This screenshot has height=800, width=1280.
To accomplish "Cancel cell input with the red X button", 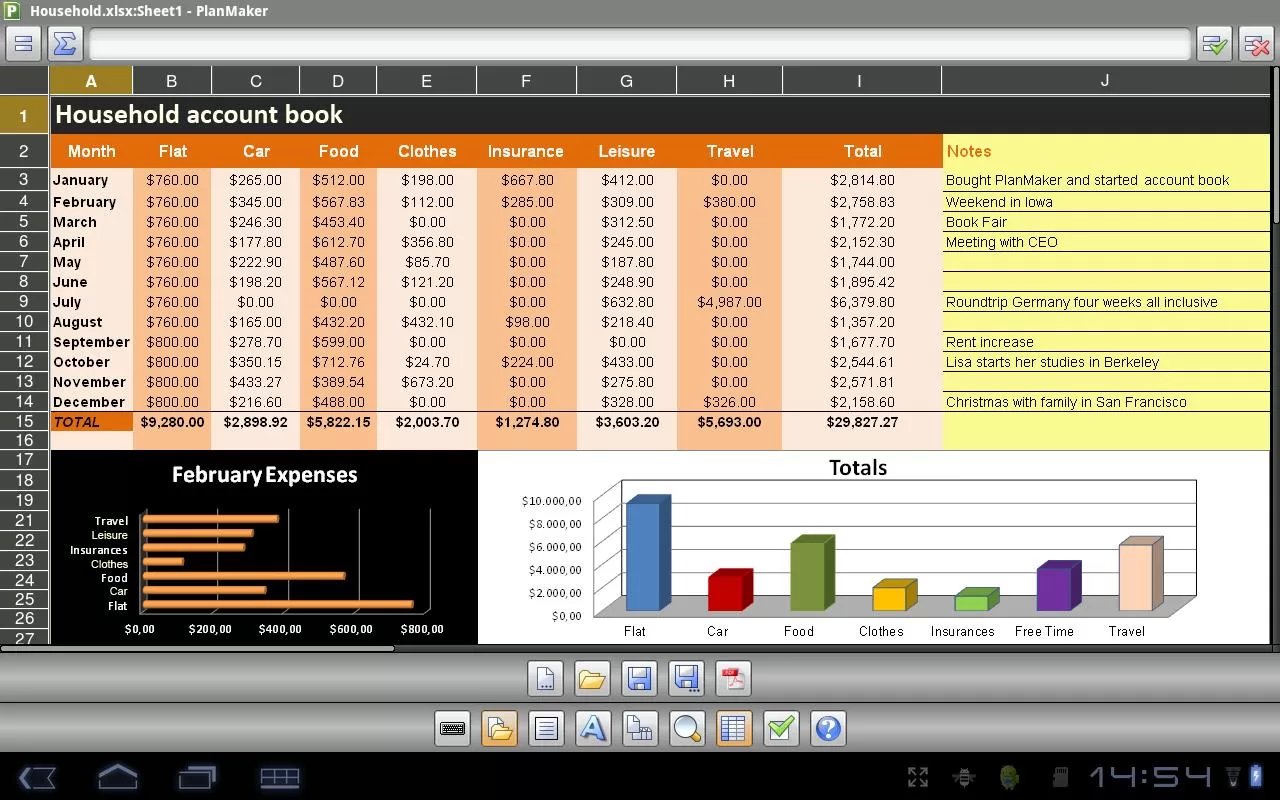I will [1256, 44].
